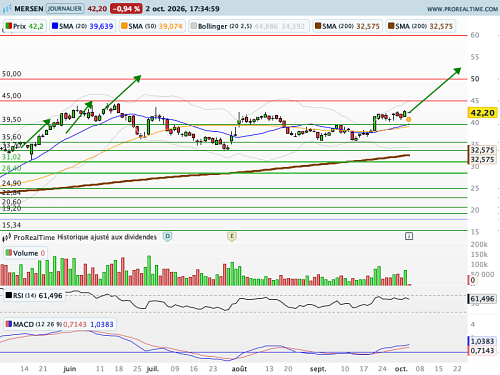
Task: Click the MERSEN ticker name
Action: click(x=29, y=9)
